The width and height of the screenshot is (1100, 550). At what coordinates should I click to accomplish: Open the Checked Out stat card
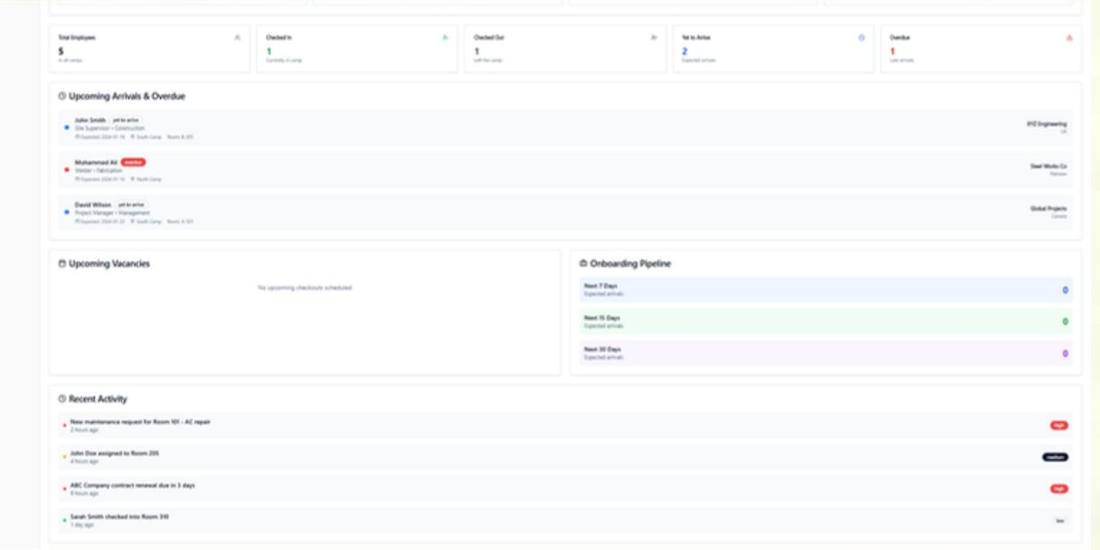[565, 49]
